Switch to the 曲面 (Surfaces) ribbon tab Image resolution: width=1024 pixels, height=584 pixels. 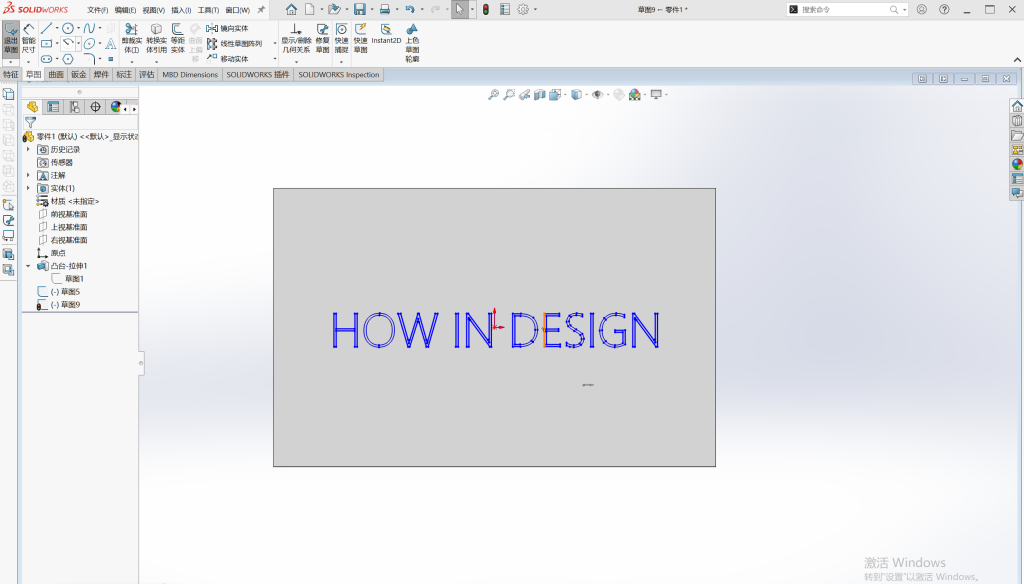pos(56,74)
